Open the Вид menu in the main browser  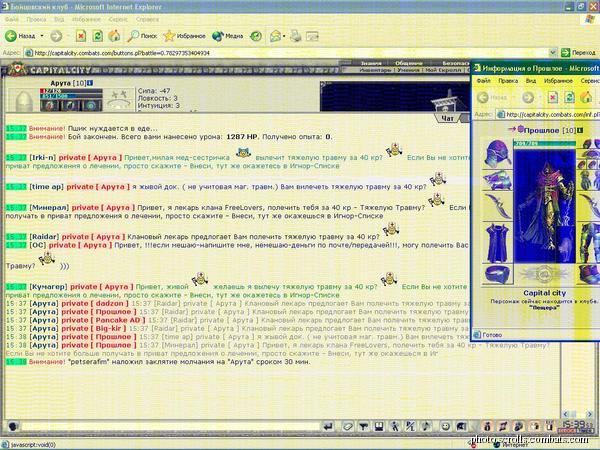tap(59, 19)
